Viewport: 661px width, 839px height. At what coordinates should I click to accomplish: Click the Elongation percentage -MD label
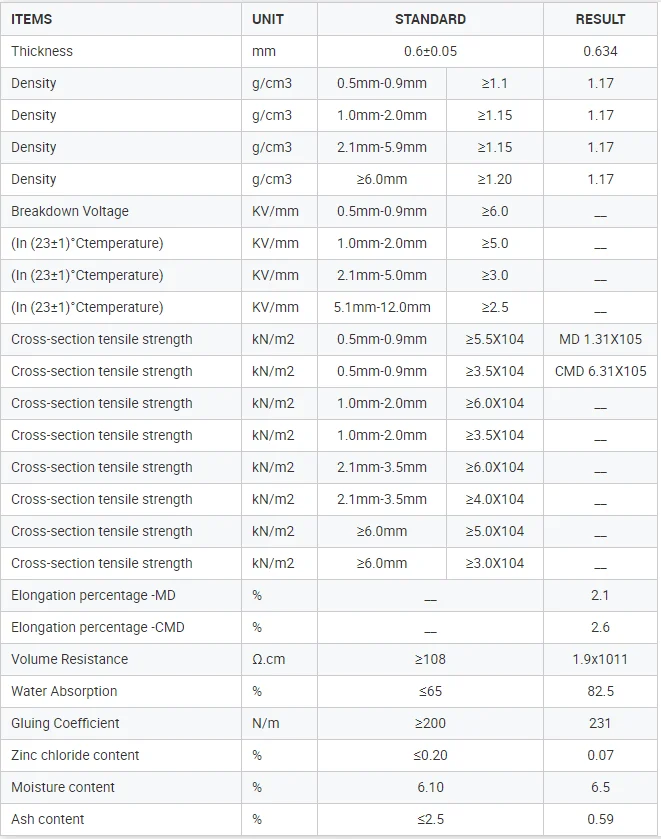point(93,595)
